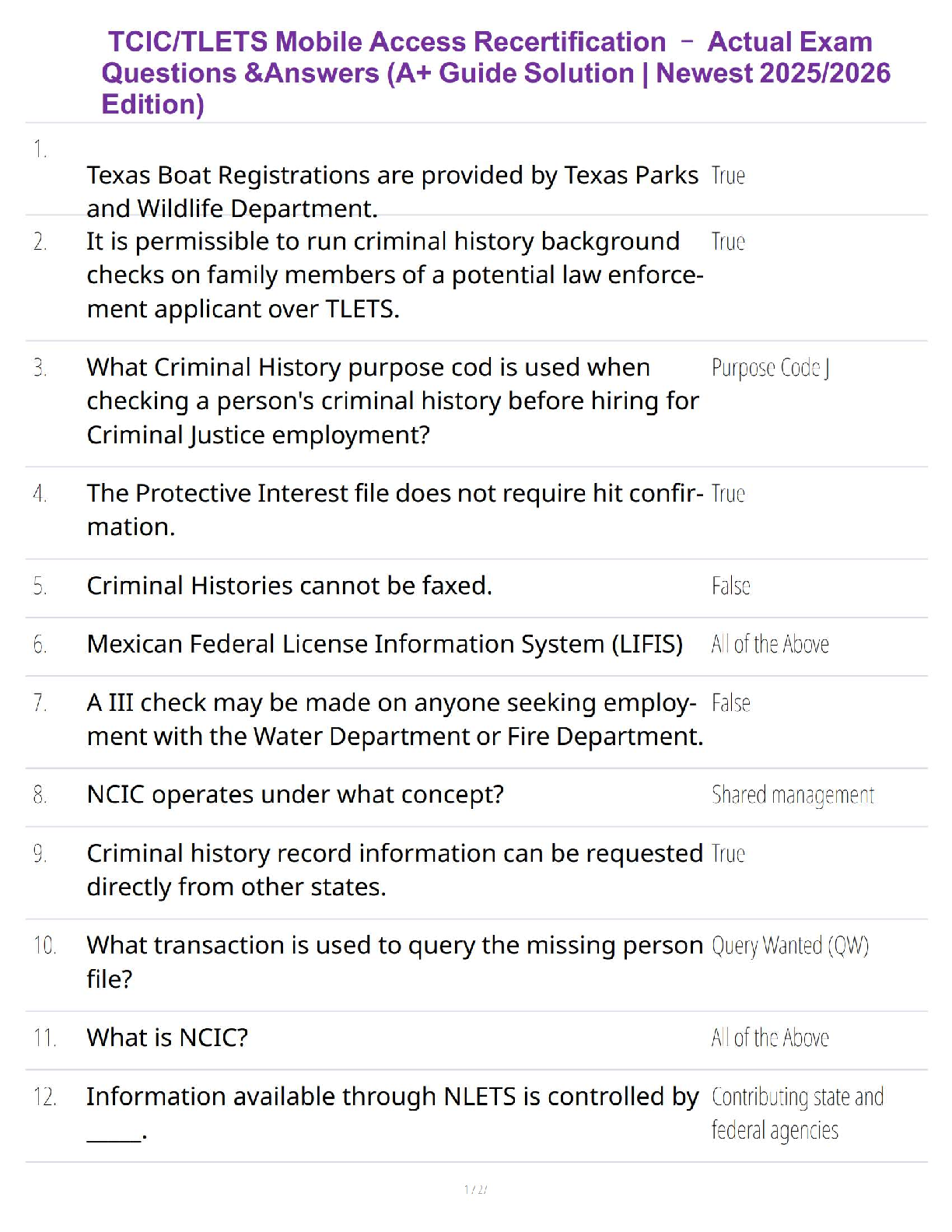Click the Protective Interest file statement
952x1232 pixels.
coord(394,509)
